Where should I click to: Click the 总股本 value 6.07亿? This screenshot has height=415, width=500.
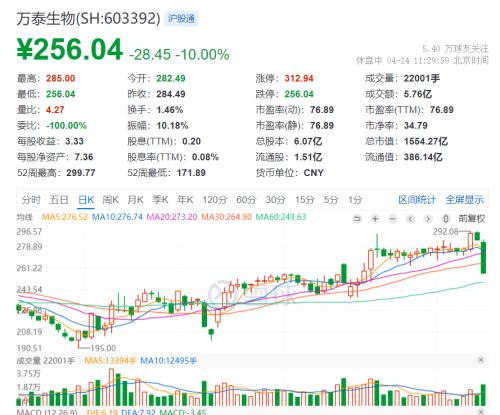click(308, 141)
